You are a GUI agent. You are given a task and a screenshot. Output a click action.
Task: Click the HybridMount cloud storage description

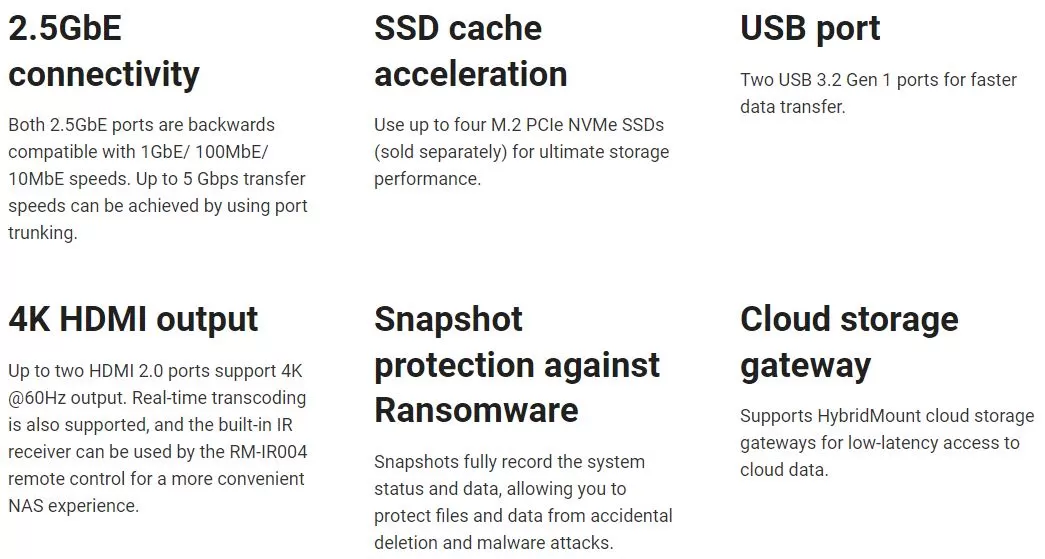887,442
